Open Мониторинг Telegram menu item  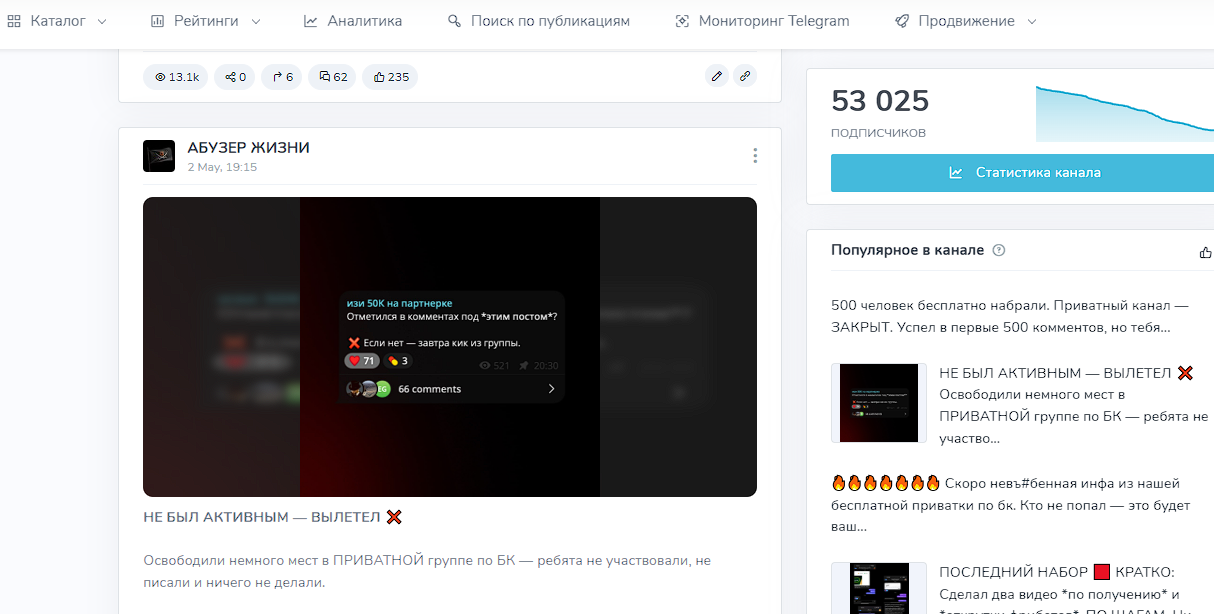pyautogui.click(x=762, y=21)
